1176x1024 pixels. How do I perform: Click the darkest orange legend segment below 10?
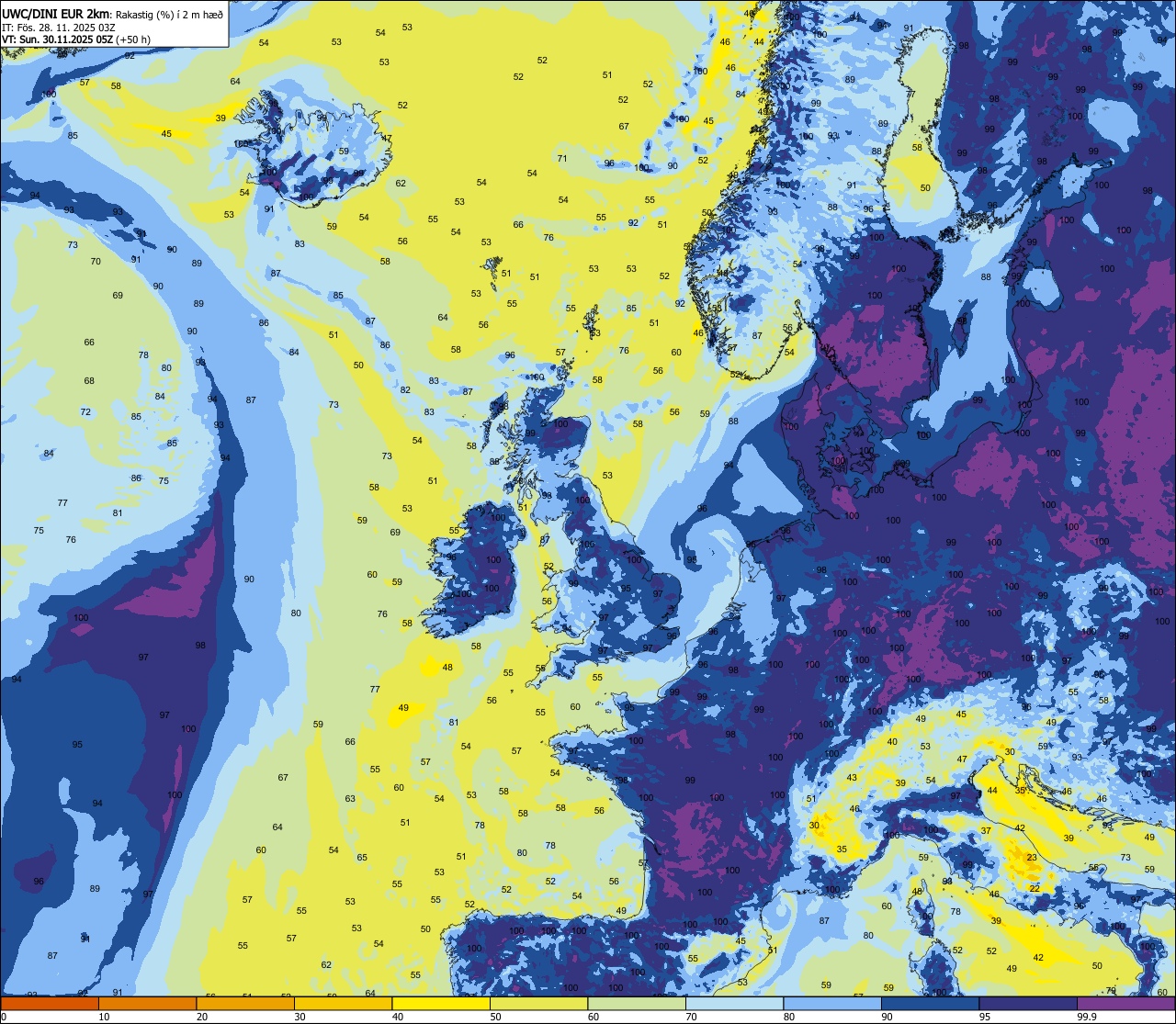[50, 1004]
